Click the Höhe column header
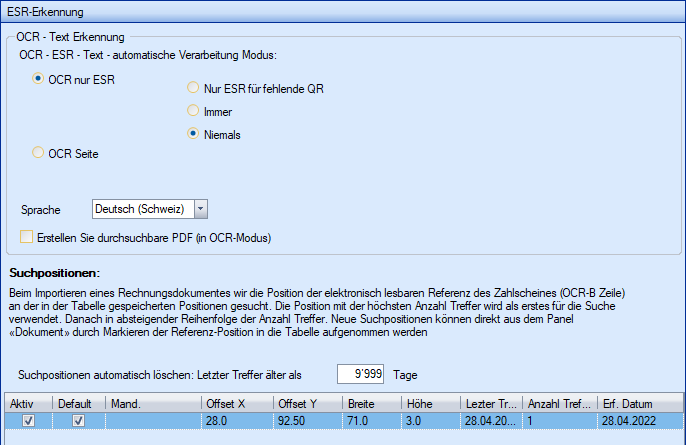This screenshot has width=686, height=445. [431, 403]
